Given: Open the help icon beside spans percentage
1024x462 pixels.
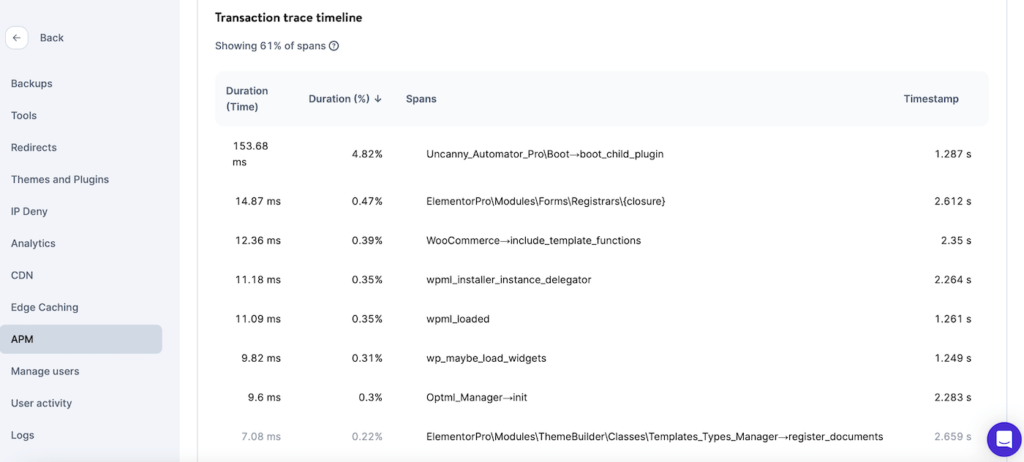Looking at the screenshot, I should 334,46.
